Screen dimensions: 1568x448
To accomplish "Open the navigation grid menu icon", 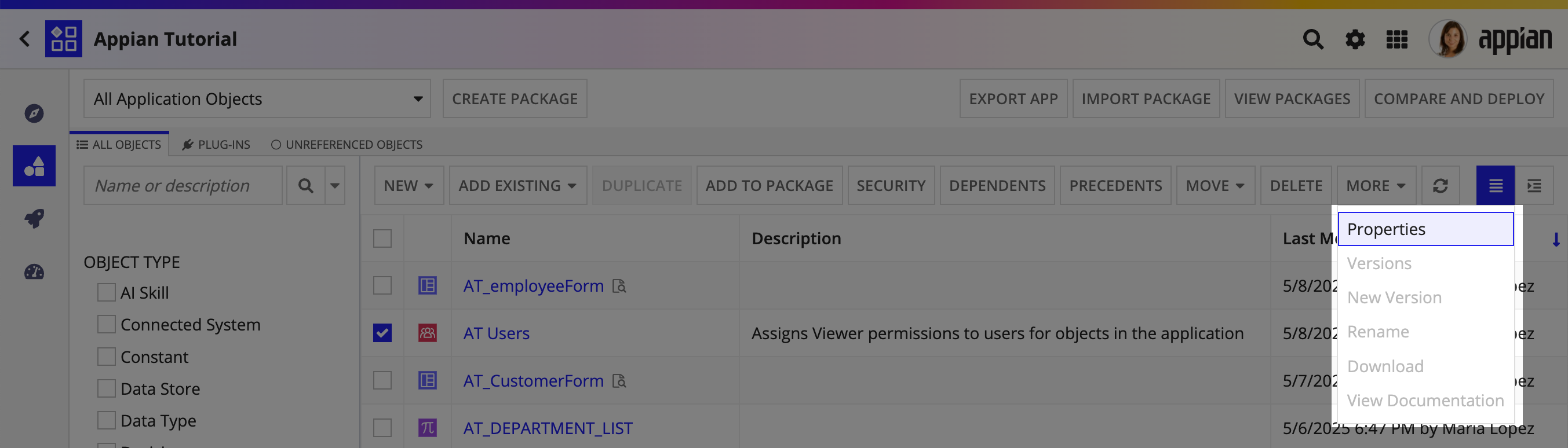I will 1397,39.
